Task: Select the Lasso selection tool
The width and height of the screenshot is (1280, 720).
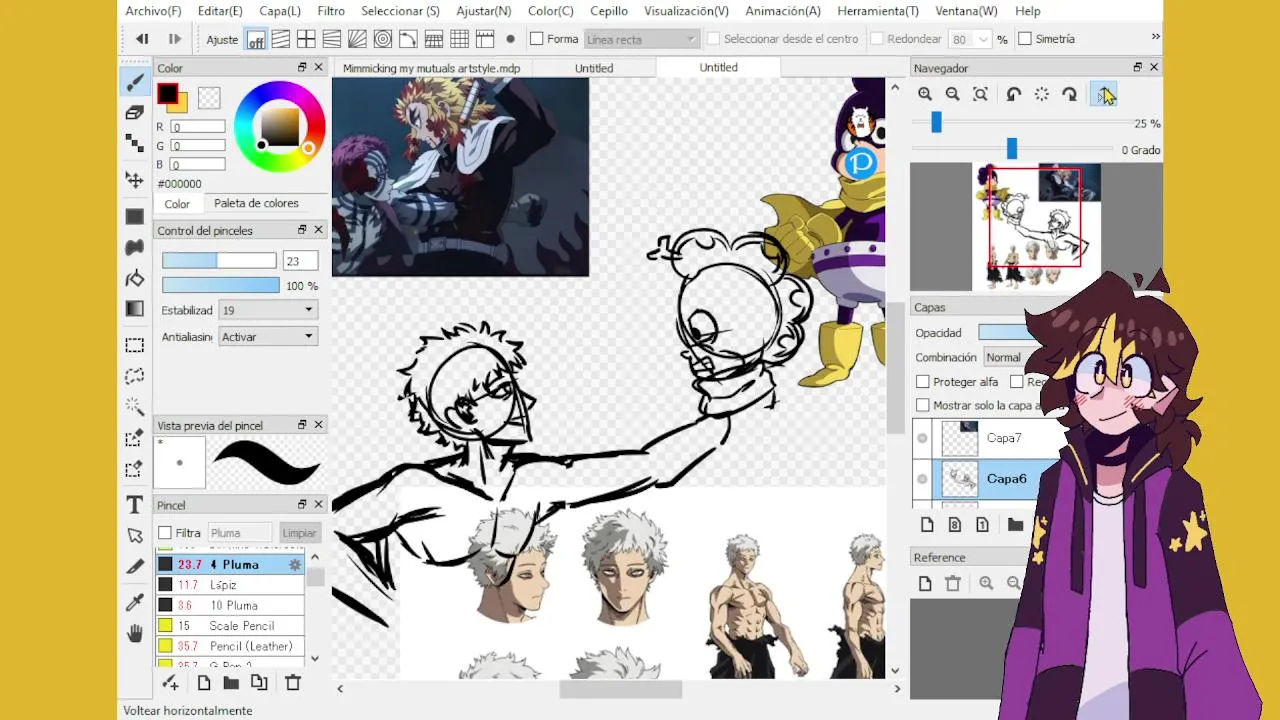Action: 134,376
